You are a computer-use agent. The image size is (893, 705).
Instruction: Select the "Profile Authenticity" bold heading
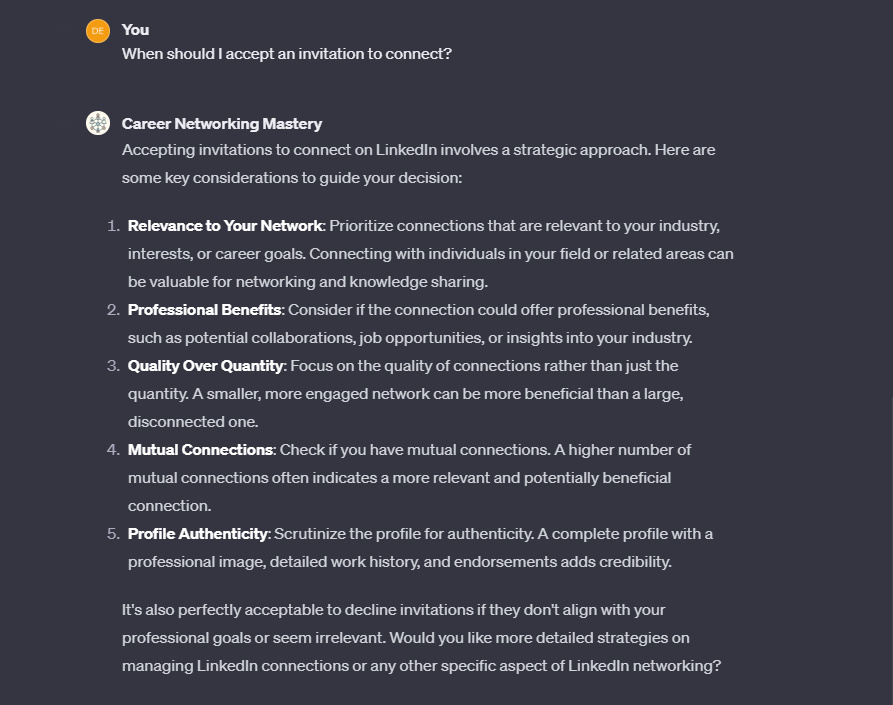(x=198, y=534)
